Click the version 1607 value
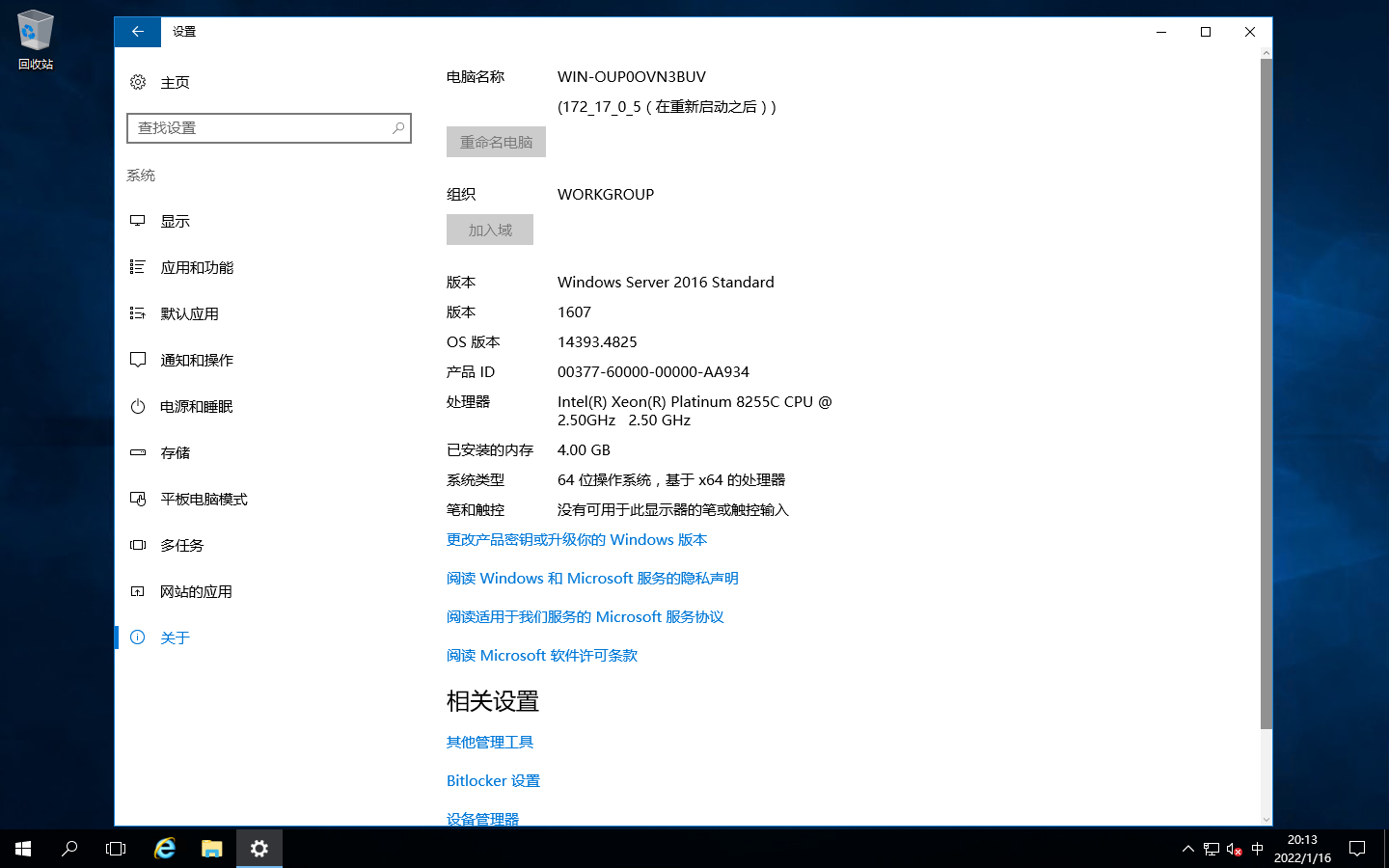The width and height of the screenshot is (1389, 868). (574, 312)
